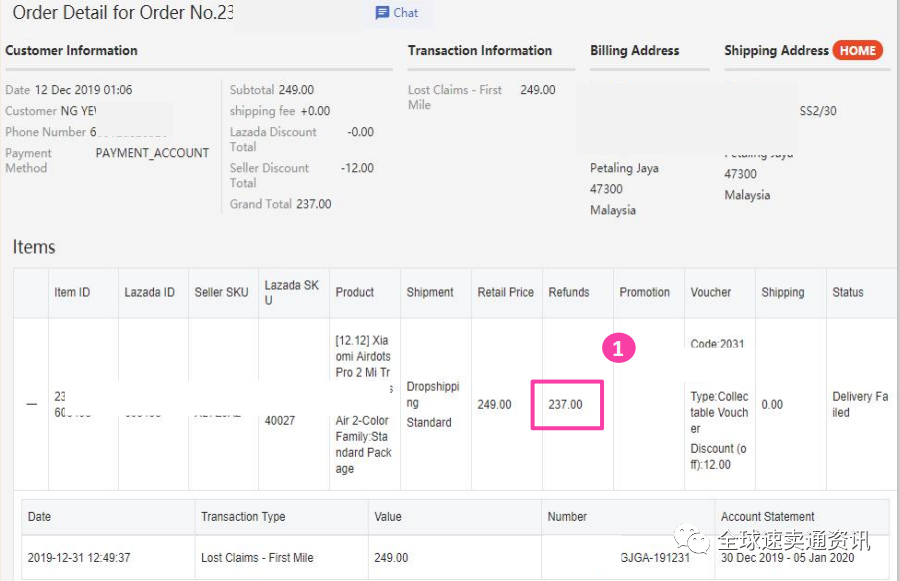
Task: Click the Shipping Address heading
Action: pos(776,50)
